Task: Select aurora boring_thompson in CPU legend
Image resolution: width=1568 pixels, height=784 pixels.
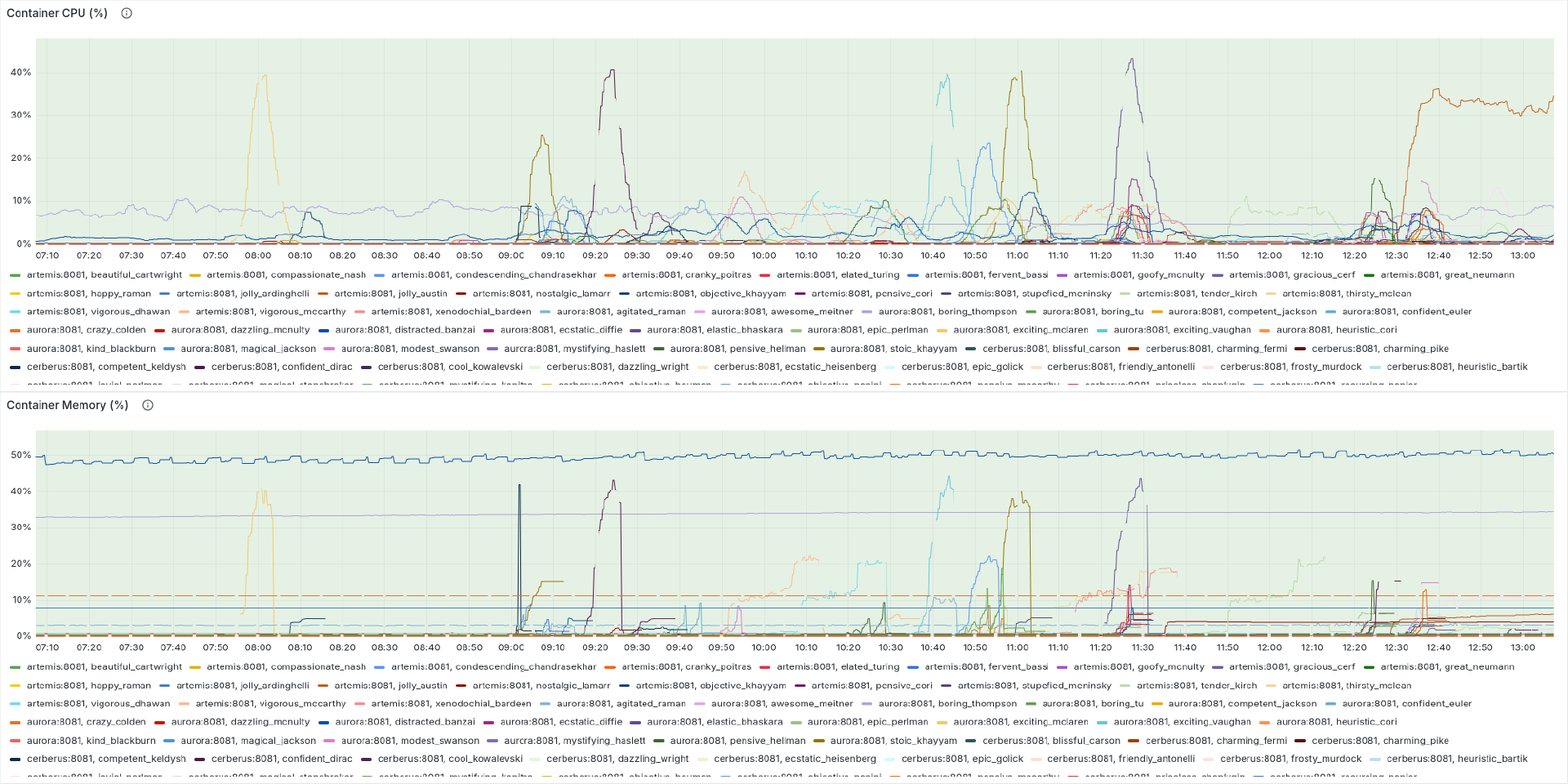Action: pyautogui.click(x=947, y=312)
